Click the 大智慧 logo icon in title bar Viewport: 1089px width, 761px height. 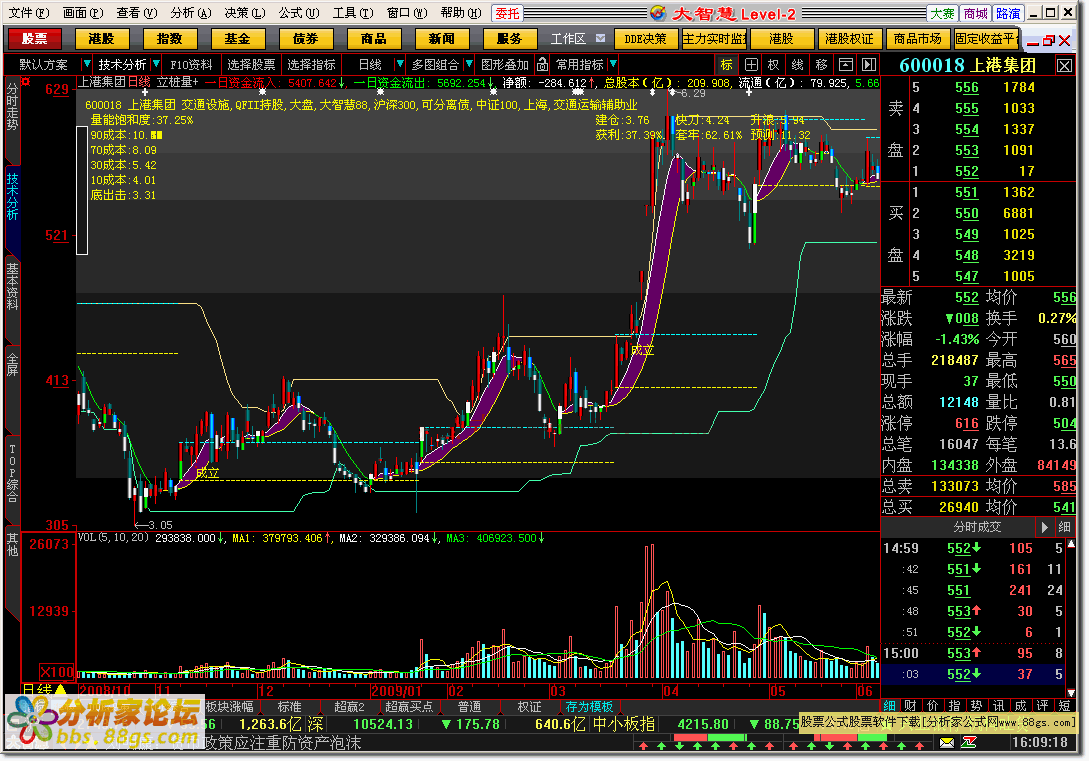658,13
